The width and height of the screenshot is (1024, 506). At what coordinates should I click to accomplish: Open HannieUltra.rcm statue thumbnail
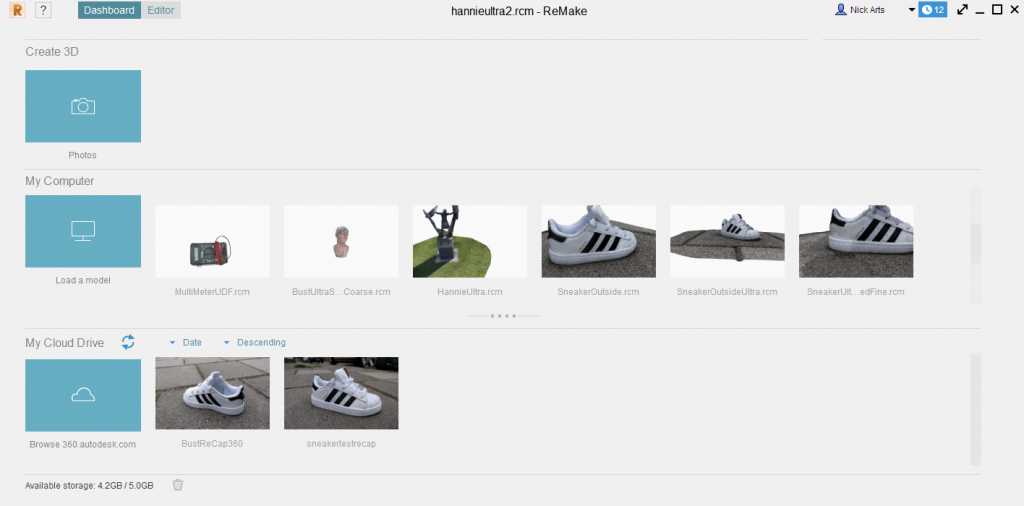tap(470, 242)
